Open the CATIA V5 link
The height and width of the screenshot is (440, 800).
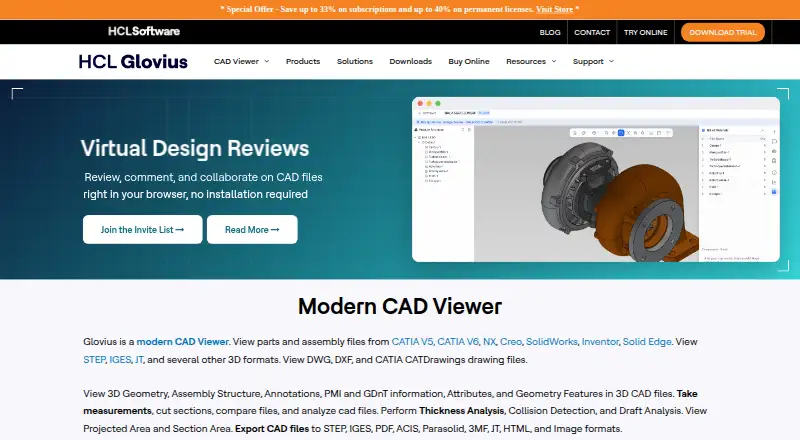pos(412,341)
